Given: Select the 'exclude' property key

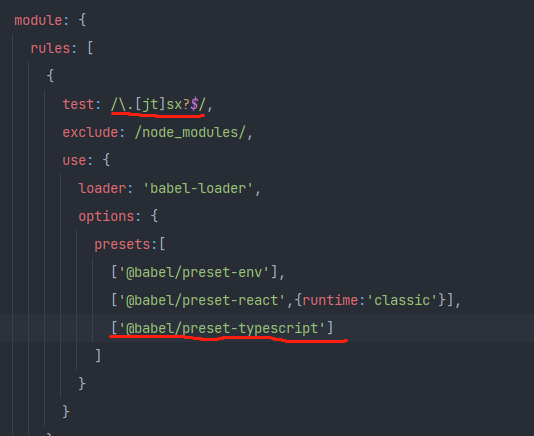Looking at the screenshot, I should coord(90,132).
